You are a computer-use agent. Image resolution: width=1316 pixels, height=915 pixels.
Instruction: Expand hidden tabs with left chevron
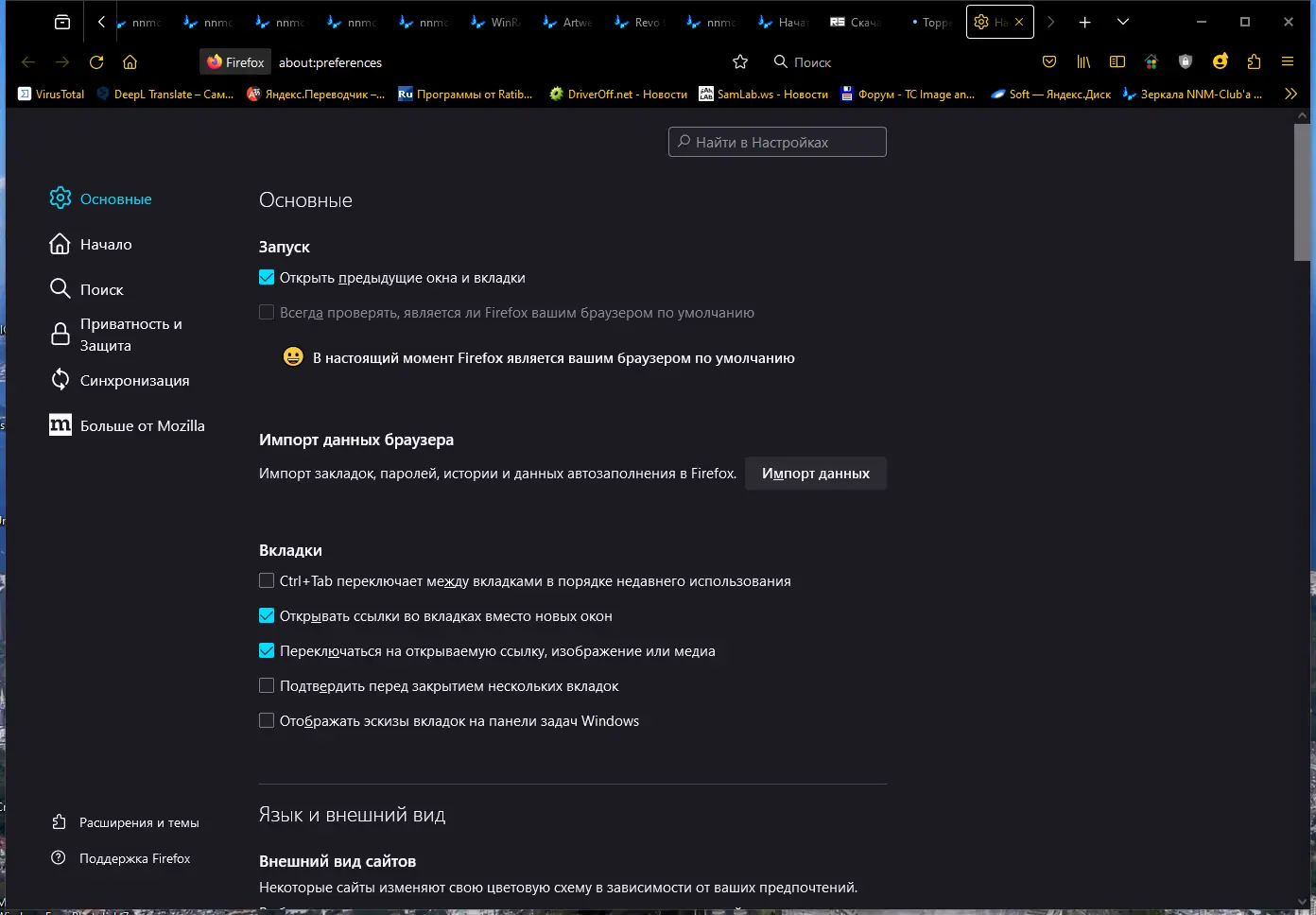(x=101, y=21)
